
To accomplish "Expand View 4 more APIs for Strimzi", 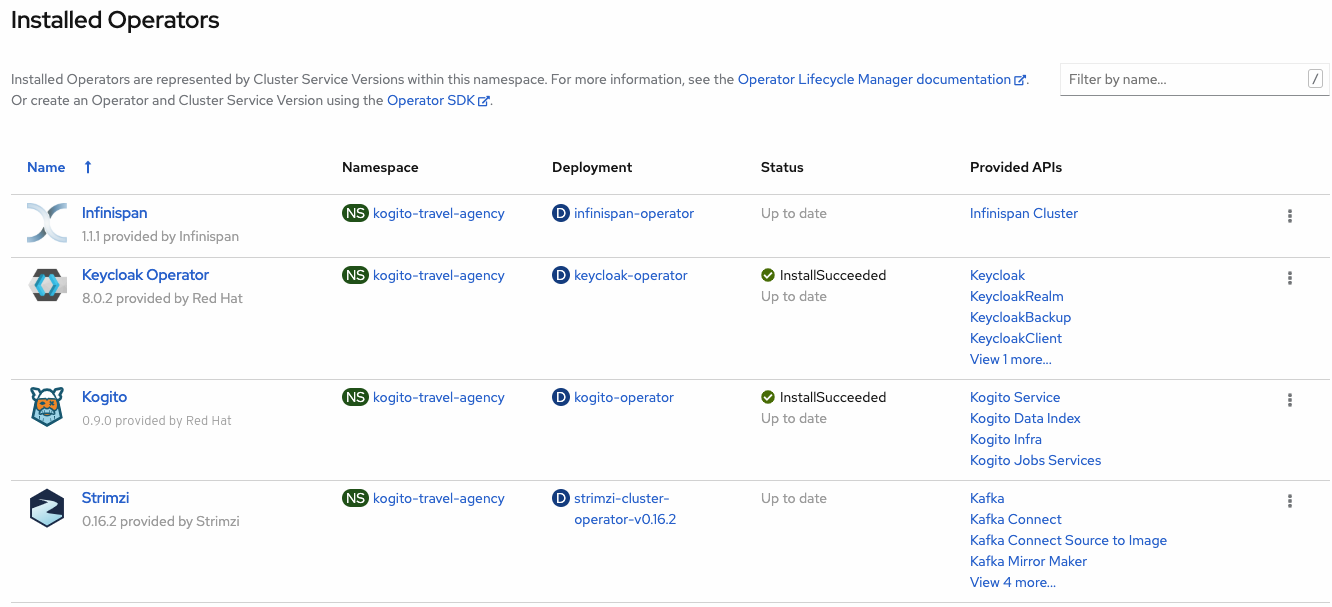I will pyautogui.click(x=1012, y=582).
